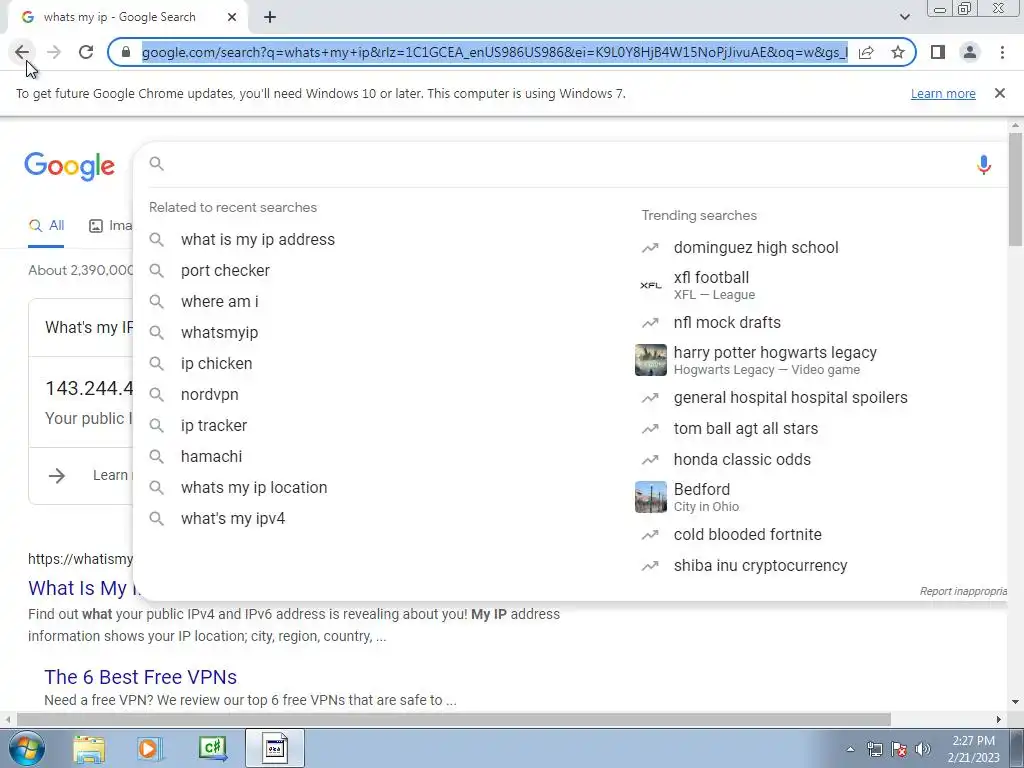
Task: Click the trend arrow beside 'nfl mock drafts'
Action: [650, 323]
